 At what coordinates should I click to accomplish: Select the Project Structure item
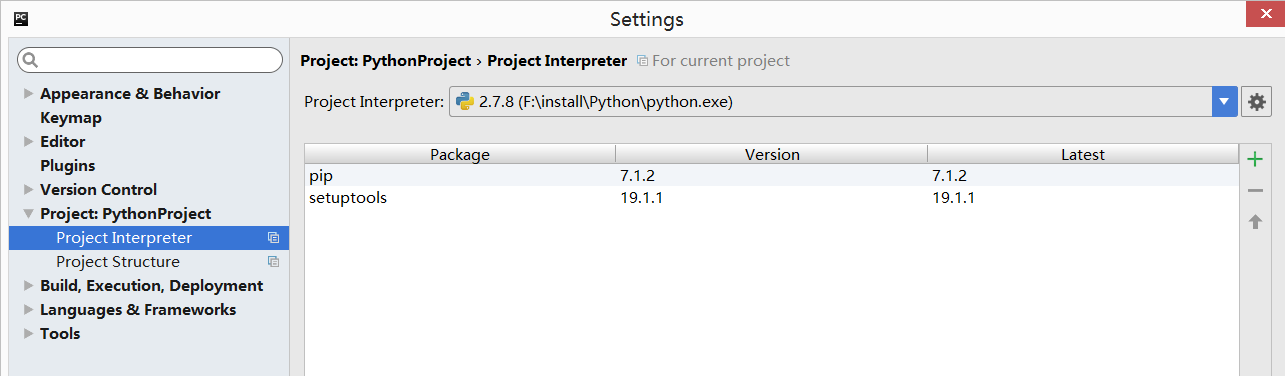pos(118,262)
